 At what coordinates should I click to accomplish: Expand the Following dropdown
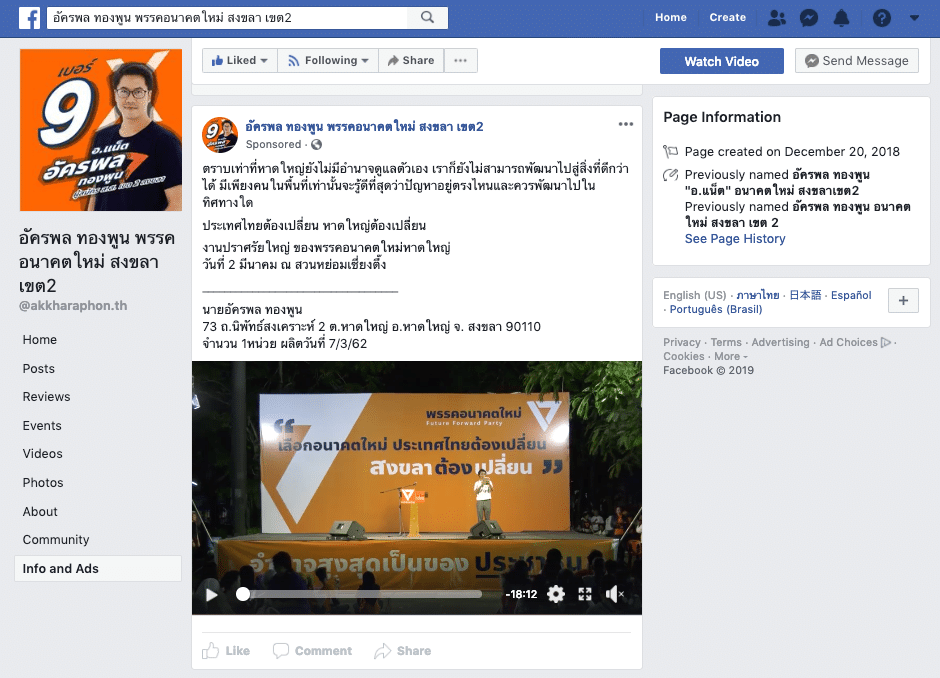point(328,61)
